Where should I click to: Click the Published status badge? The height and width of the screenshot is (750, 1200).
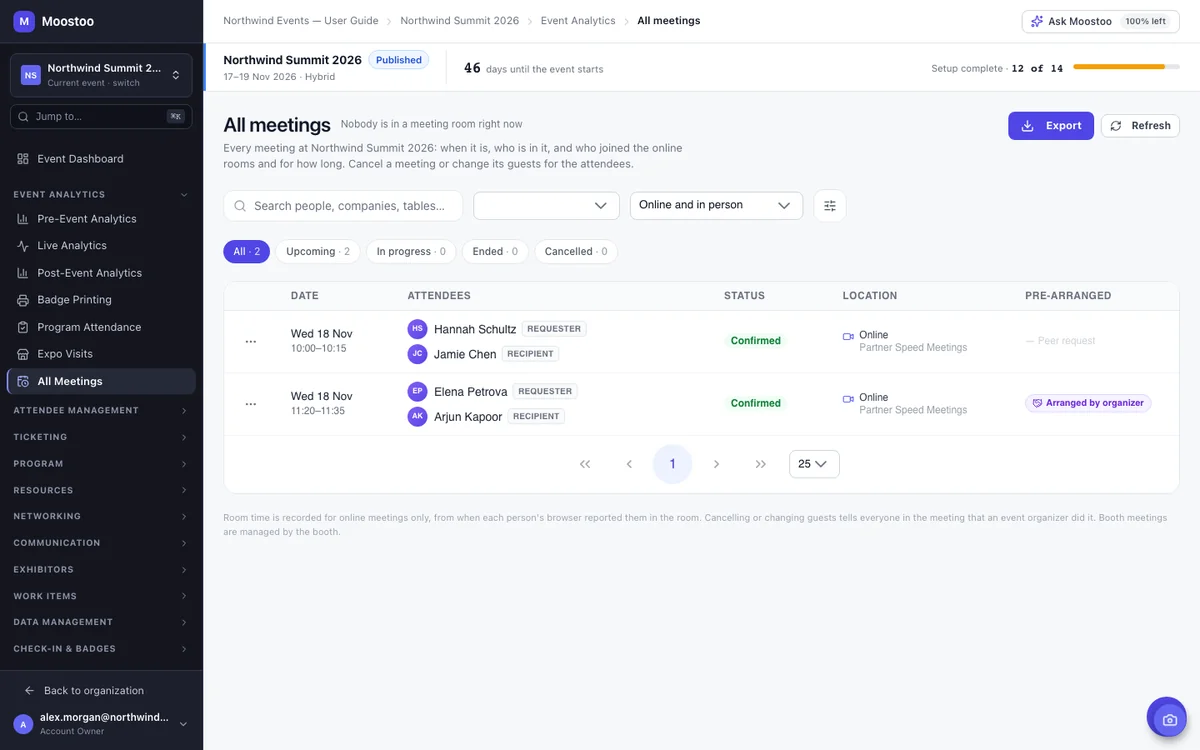click(x=398, y=60)
